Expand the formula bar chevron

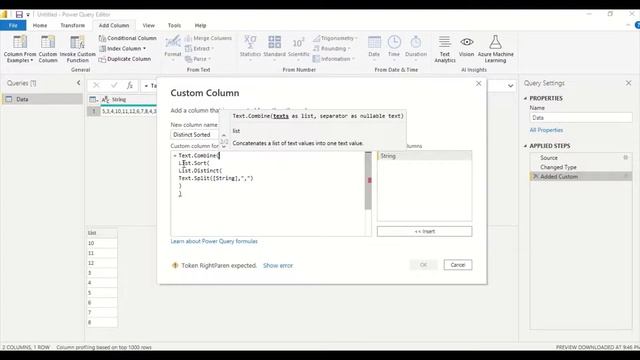tap(510, 86)
